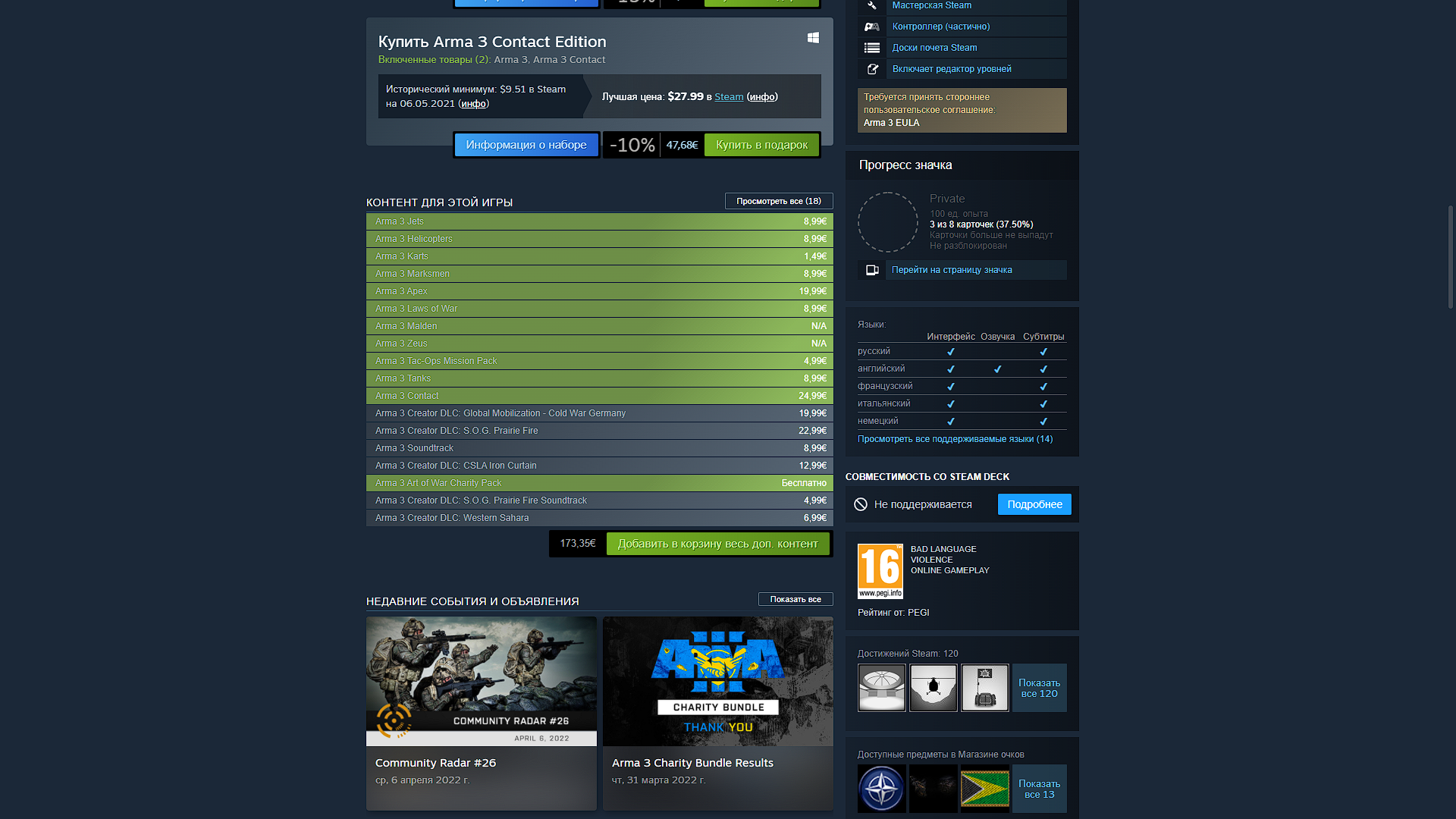Click the level editor pencil icon
This screenshot has height=819, width=1456.
[872, 69]
